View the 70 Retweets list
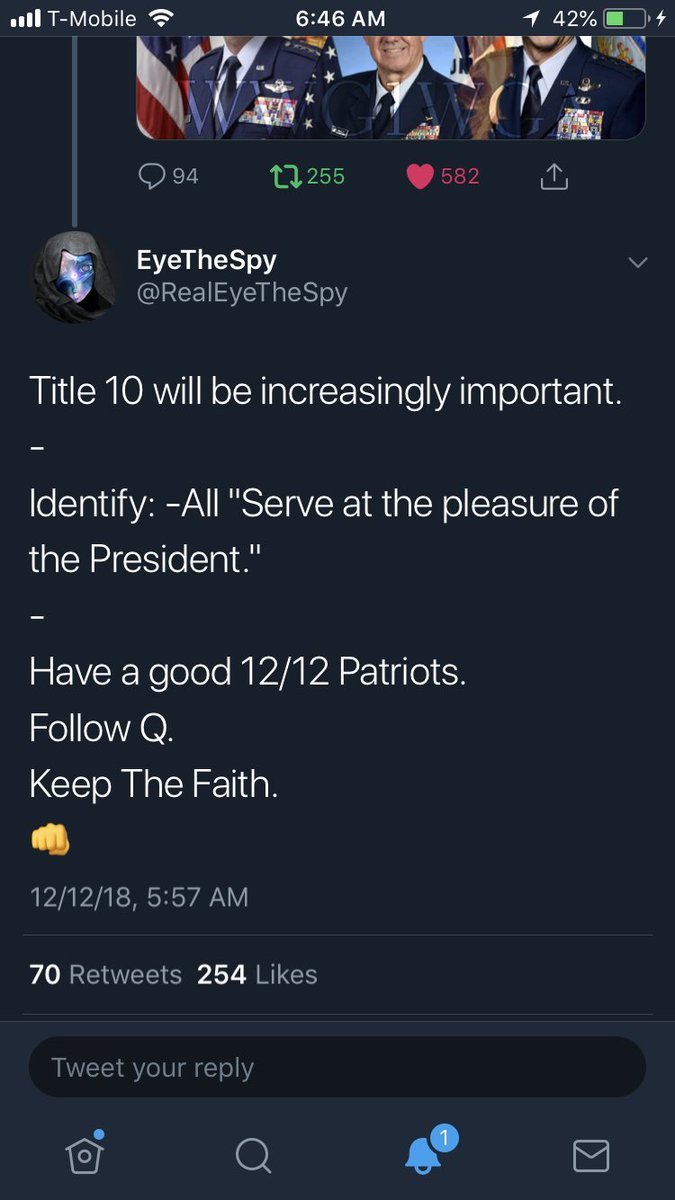This screenshot has width=675, height=1200. click(106, 974)
